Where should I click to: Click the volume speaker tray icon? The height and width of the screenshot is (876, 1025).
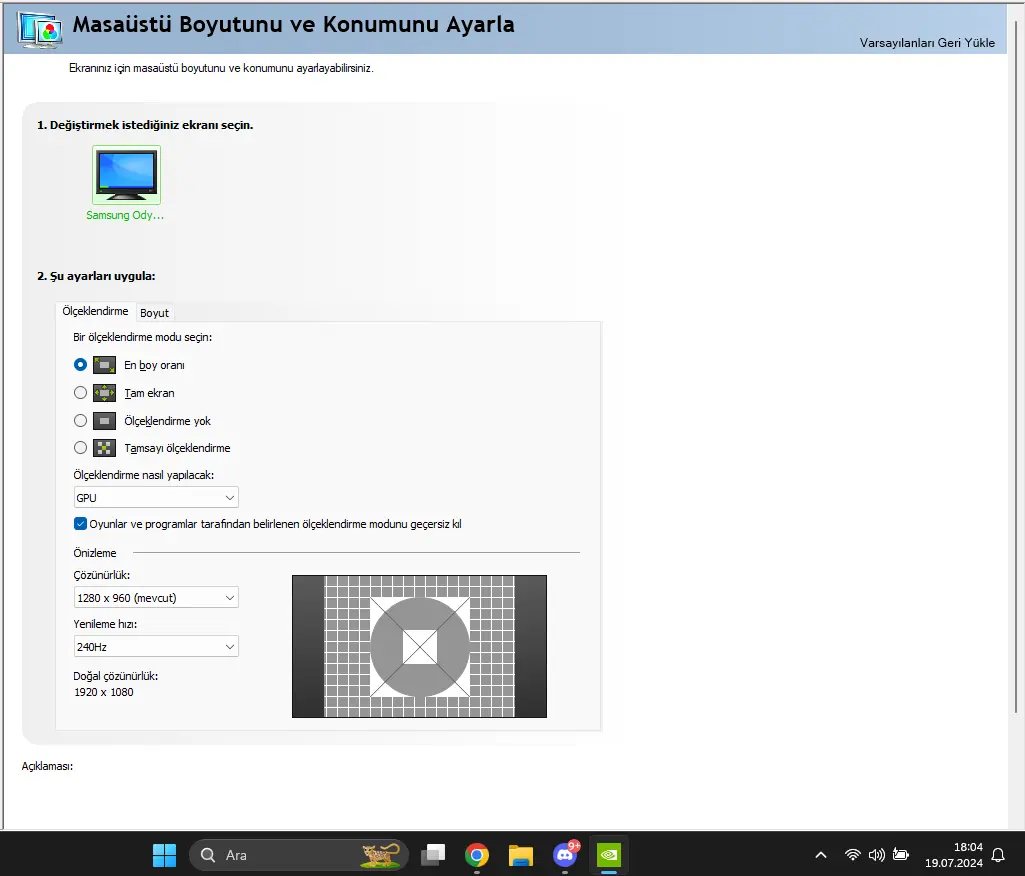pyautogui.click(x=877, y=855)
